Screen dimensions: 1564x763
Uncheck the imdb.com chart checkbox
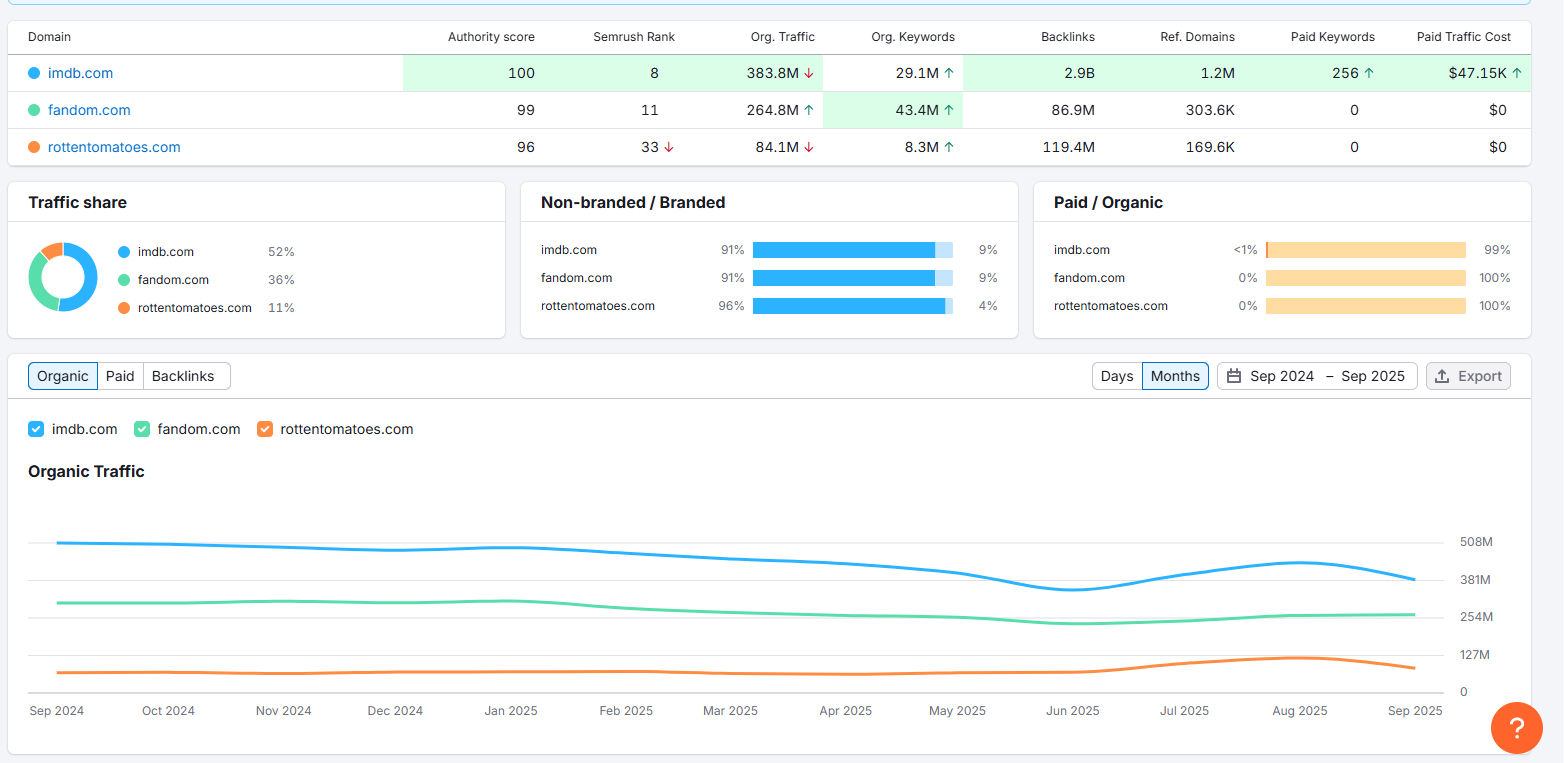click(36, 429)
